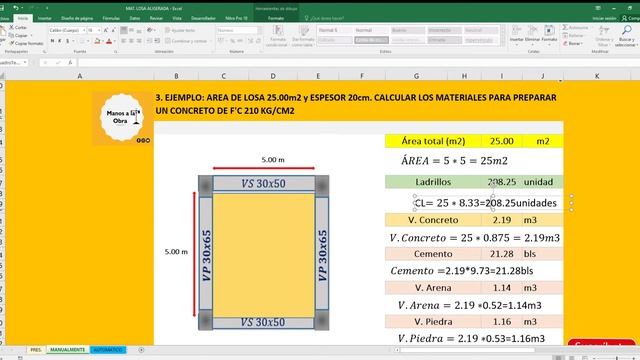Align text to the left
This screenshot has height=360, width=640.
(124, 41)
